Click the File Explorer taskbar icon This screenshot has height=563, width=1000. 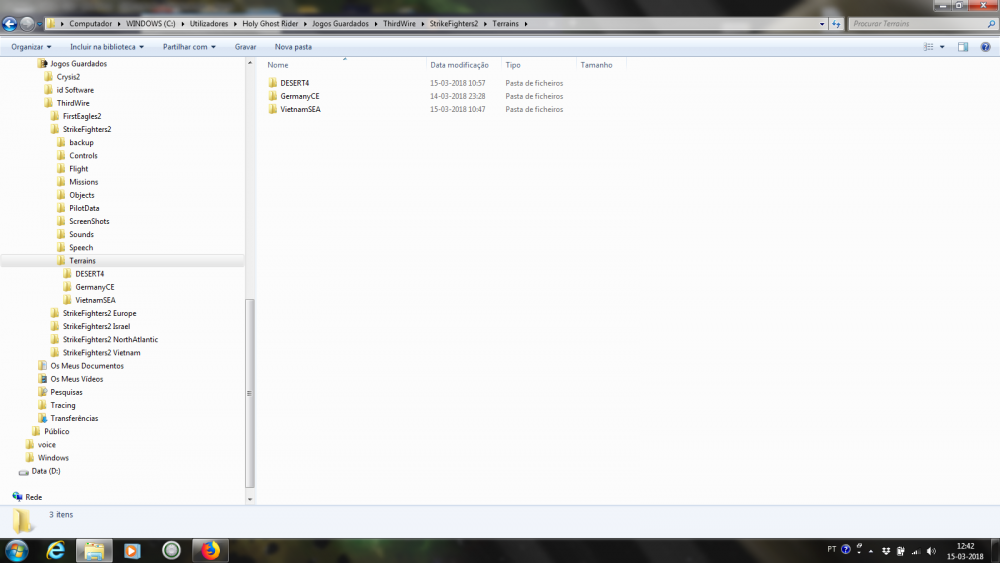click(x=94, y=551)
